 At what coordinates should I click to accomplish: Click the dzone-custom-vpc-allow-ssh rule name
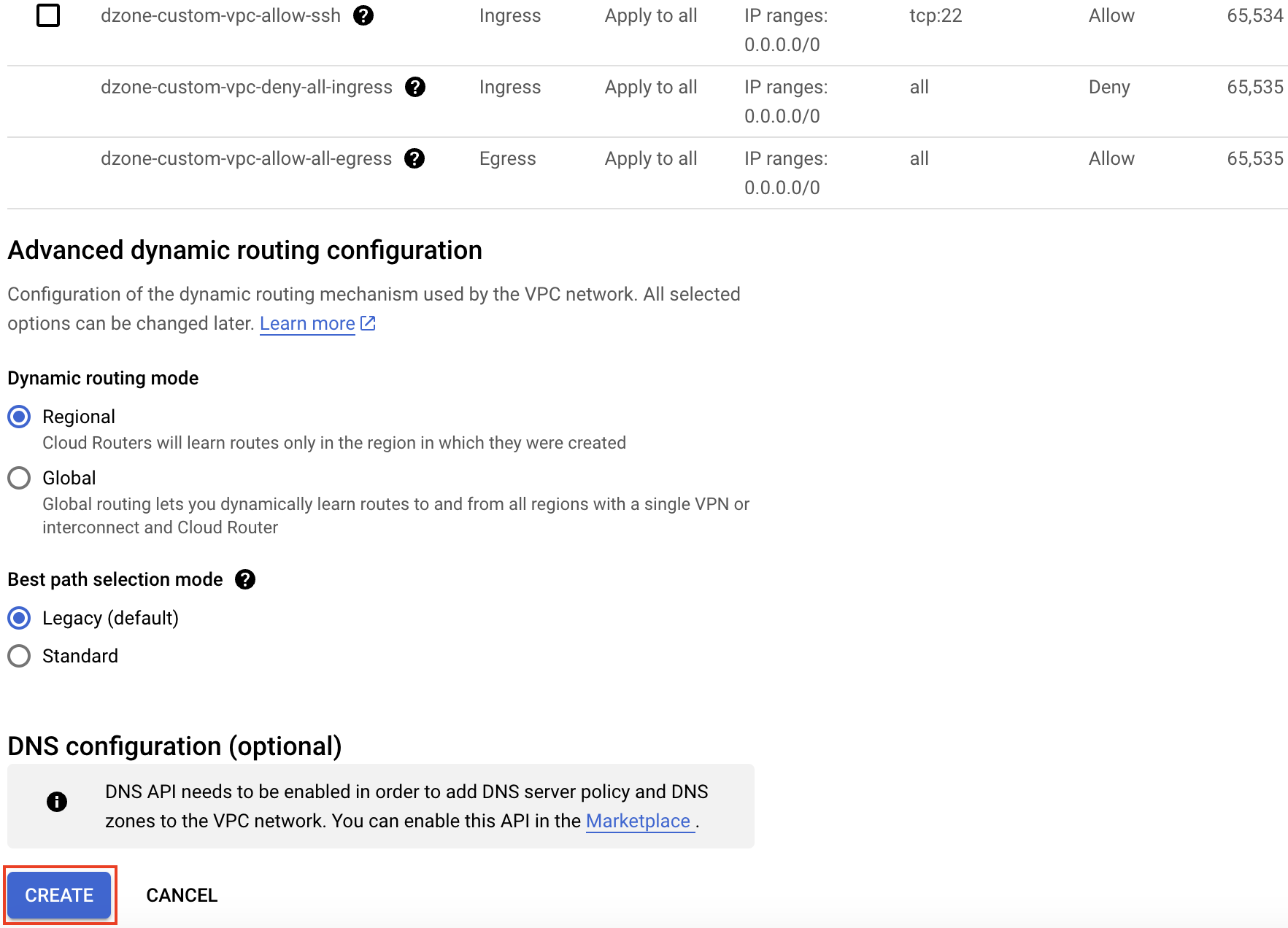[x=220, y=15]
